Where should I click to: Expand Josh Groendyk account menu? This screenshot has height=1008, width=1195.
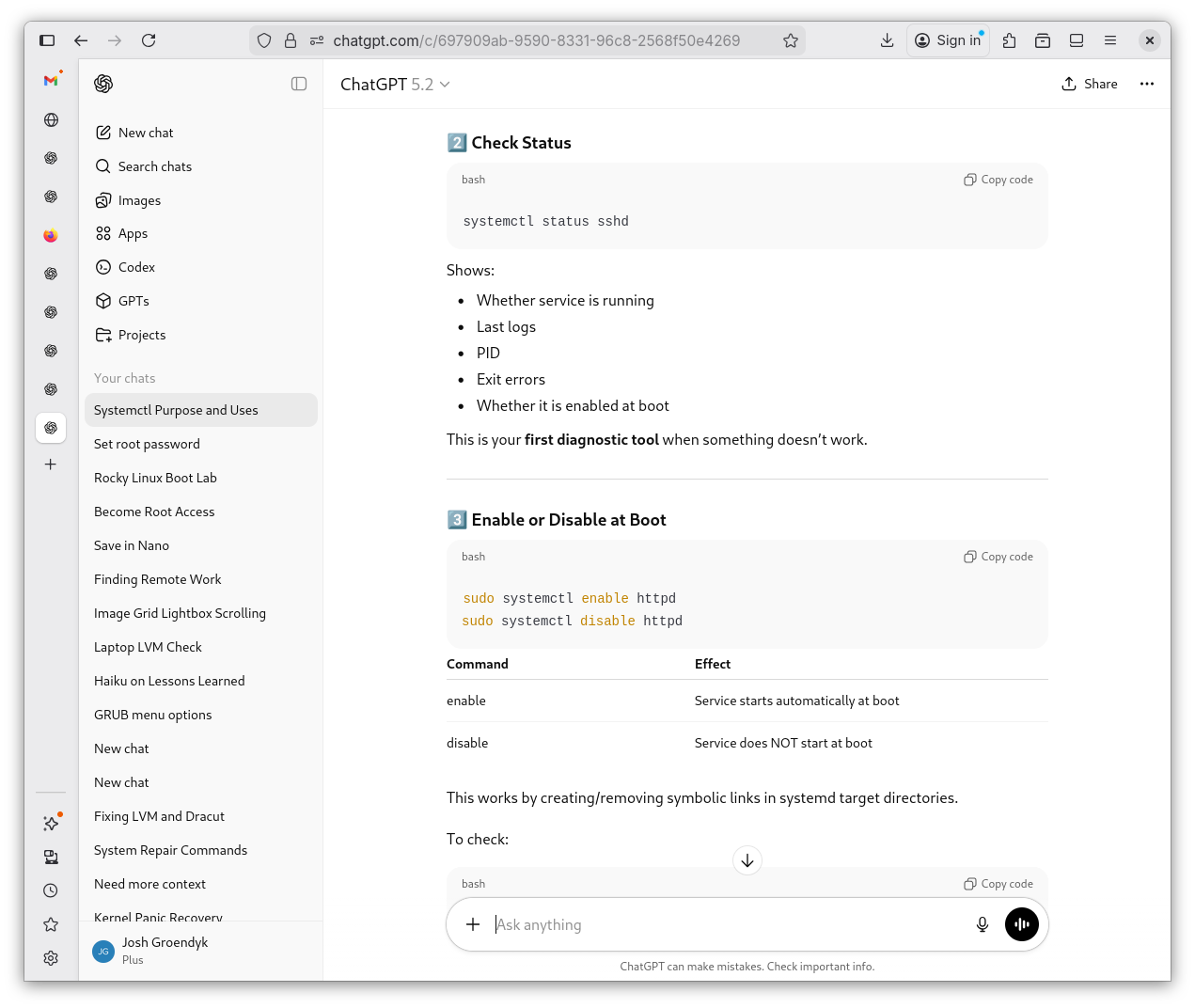[x=165, y=950]
